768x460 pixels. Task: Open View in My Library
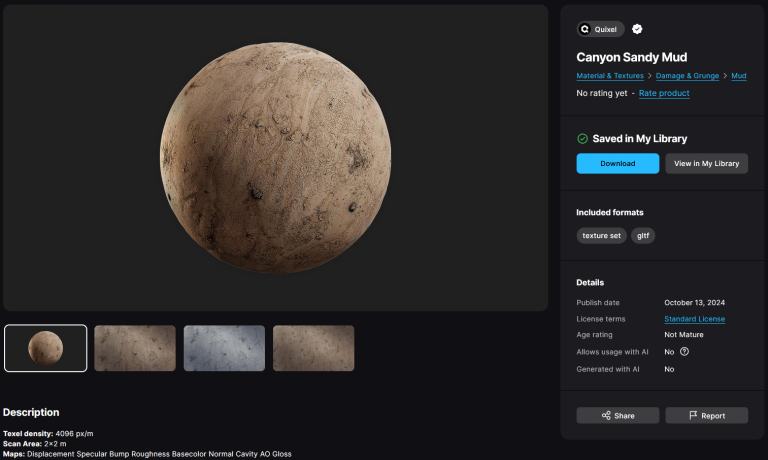(706, 163)
